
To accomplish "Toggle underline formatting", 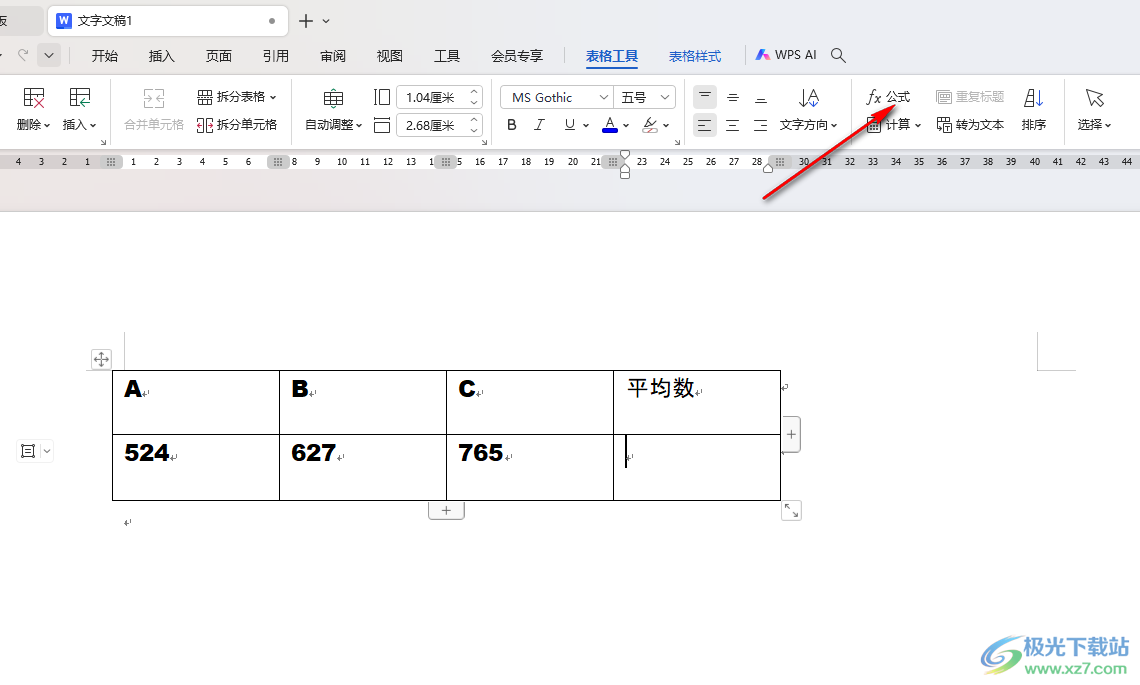I will pyautogui.click(x=569, y=125).
